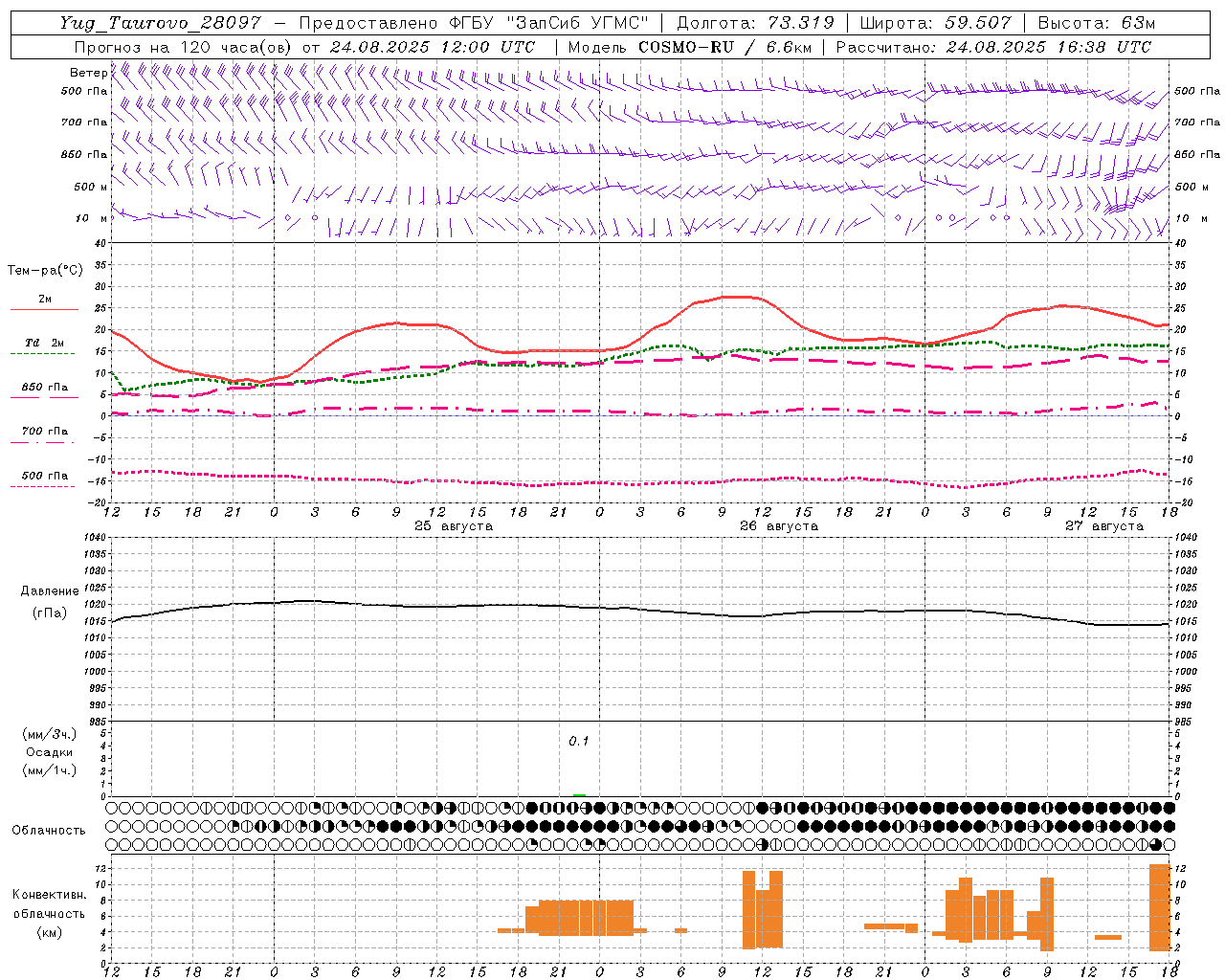Click the 'Высота: 63м' value
The height and width of the screenshot is (980, 1225).
pos(1095,23)
